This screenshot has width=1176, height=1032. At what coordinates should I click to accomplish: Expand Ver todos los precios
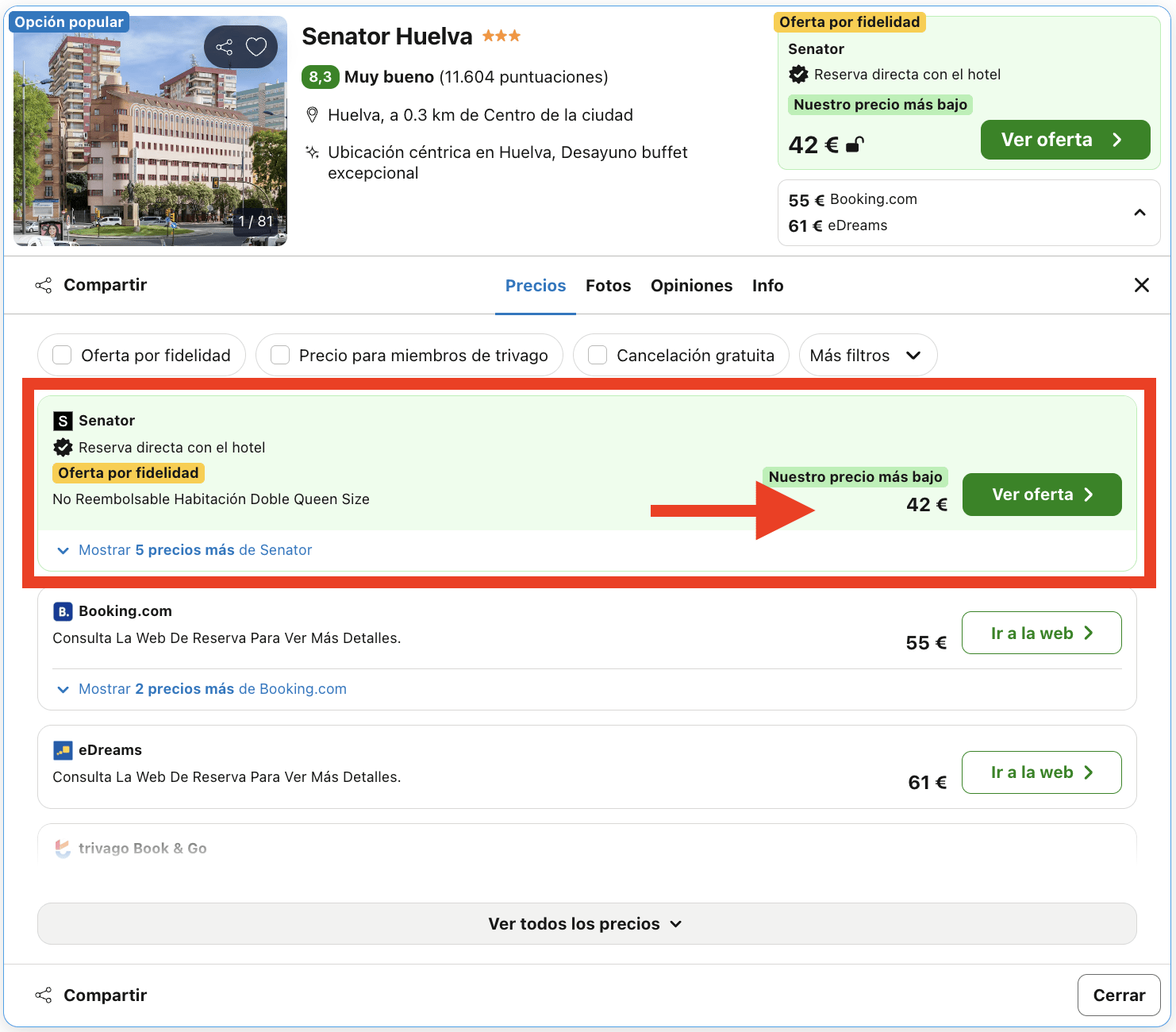(586, 923)
